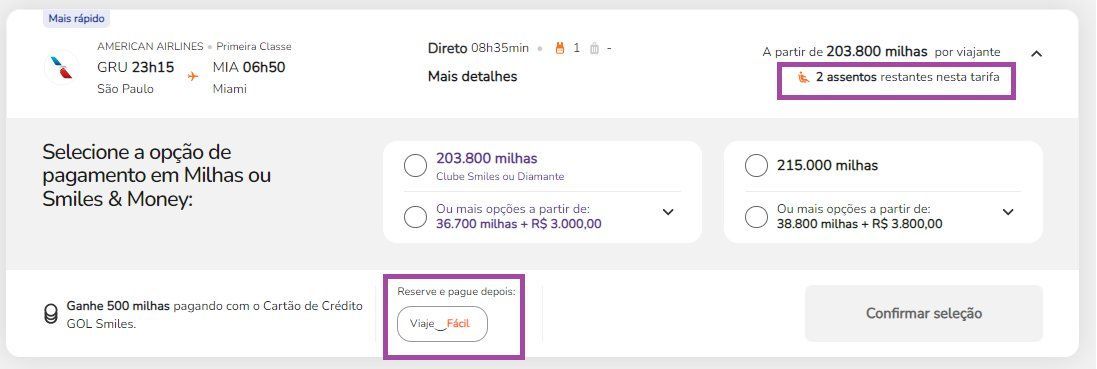The height and width of the screenshot is (369, 1097).
Task: Select the 215.000 milhas option
Action: (756, 166)
